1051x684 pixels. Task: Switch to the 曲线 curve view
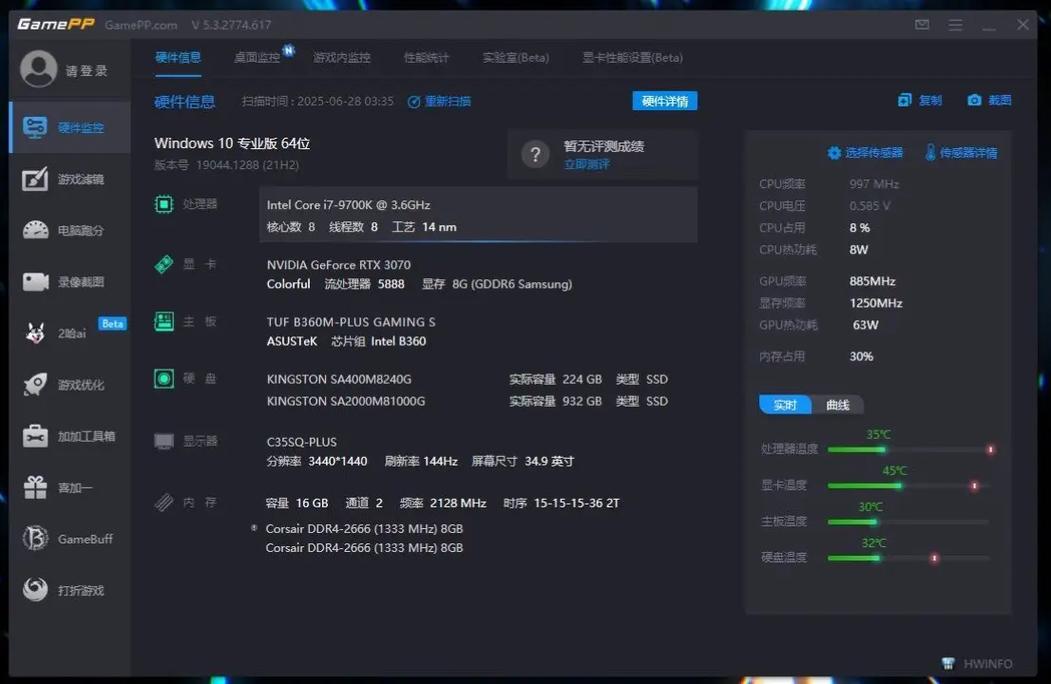pos(838,405)
